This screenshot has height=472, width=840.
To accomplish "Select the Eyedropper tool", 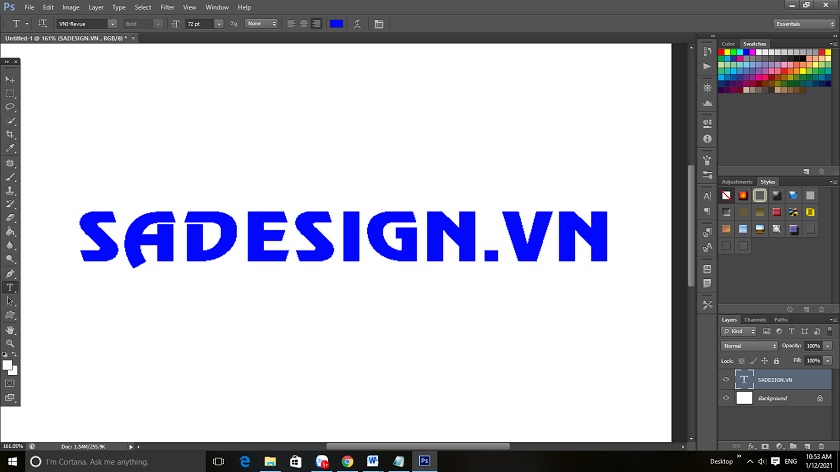I will [x=10, y=148].
